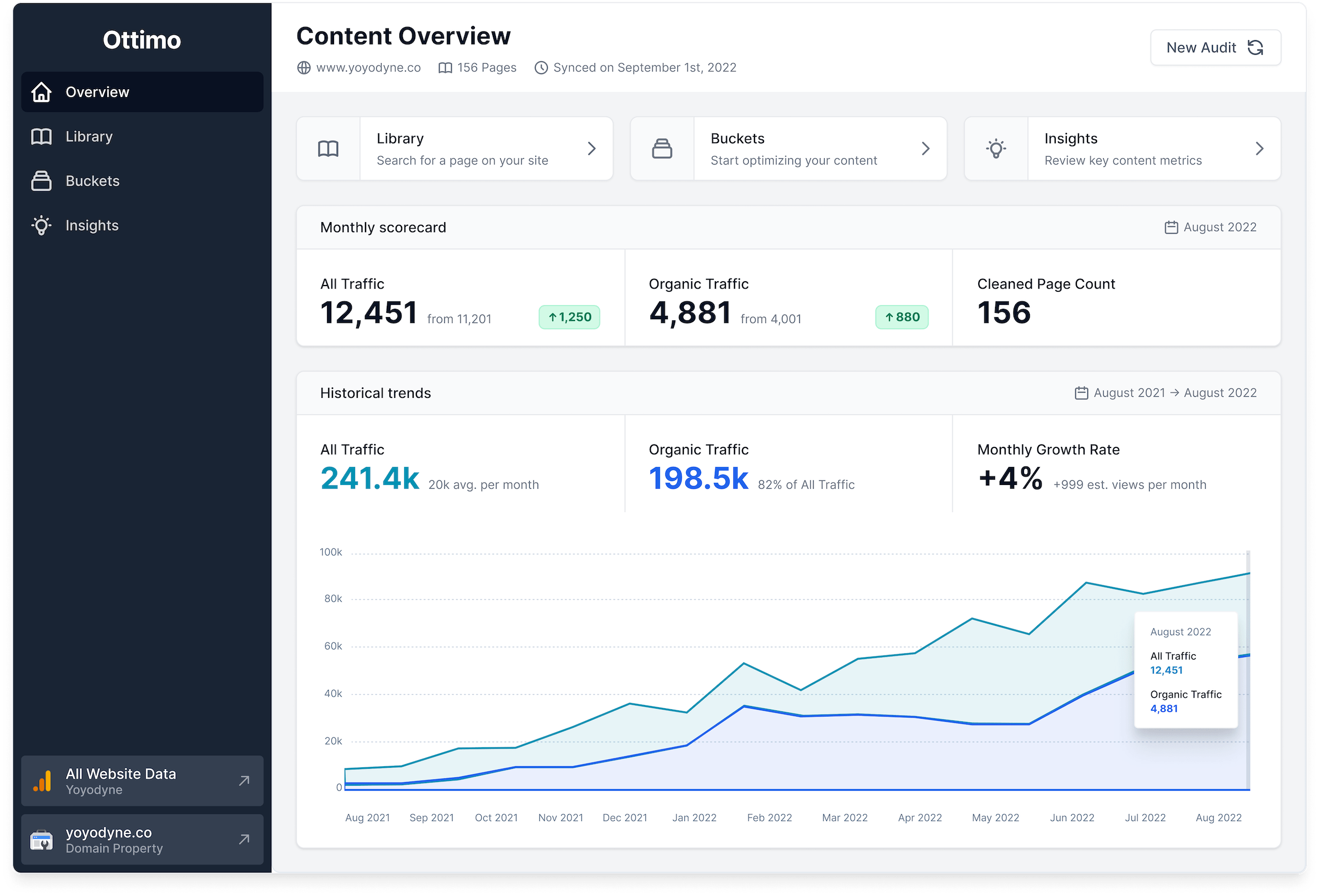This screenshot has width=1319, height=896.
Task: Click the Insights lightbulb icon in sidebar
Action: pyautogui.click(x=42, y=225)
